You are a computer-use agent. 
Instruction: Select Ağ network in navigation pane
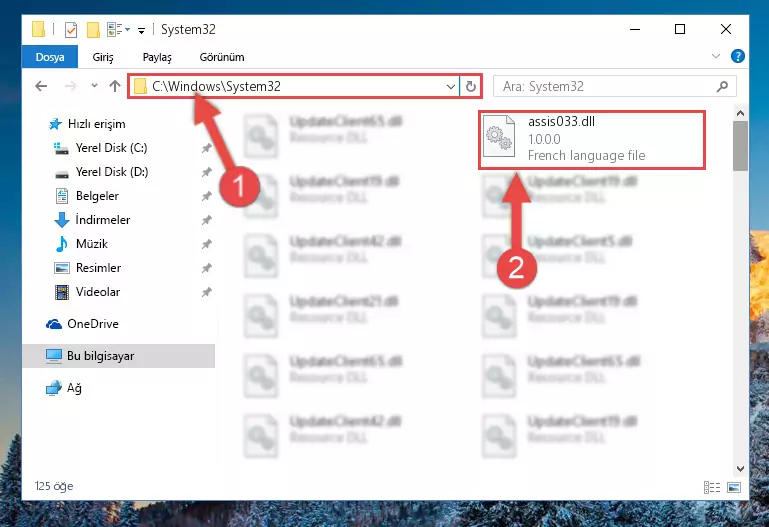74,388
